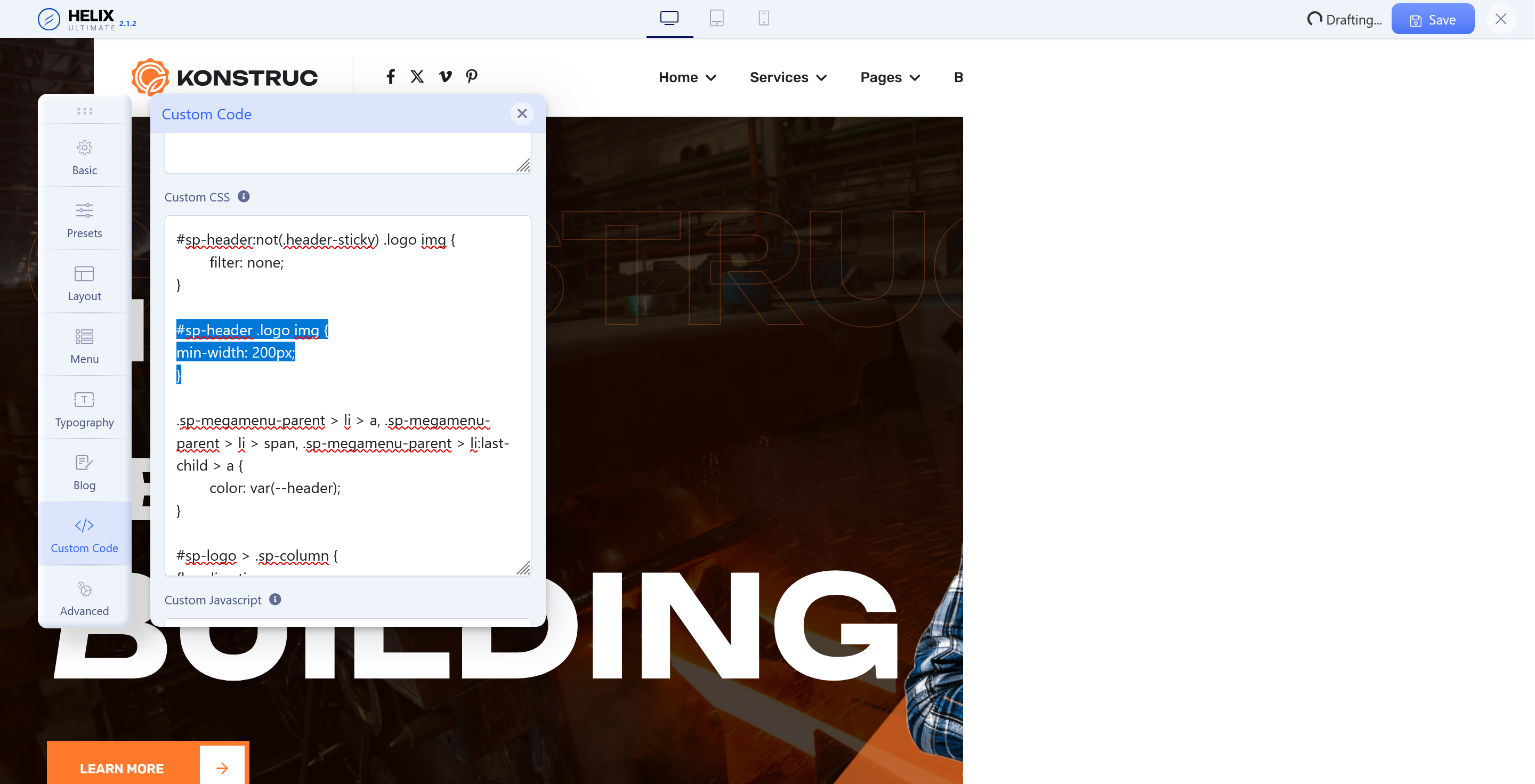Select desktop preview icon
Viewport: 1535px width, 784px height.
[669, 19]
